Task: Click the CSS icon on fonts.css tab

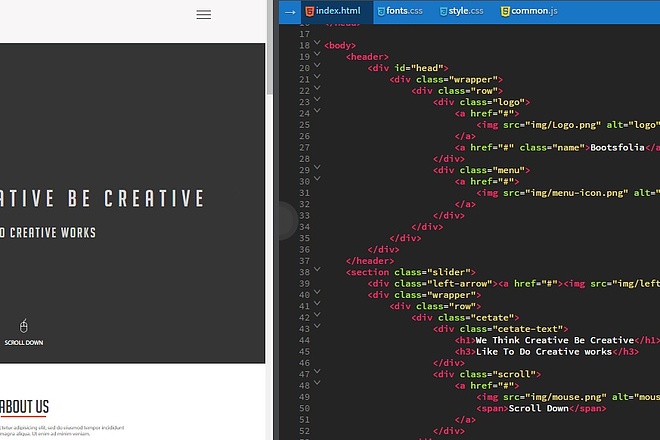Action: coord(381,11)
